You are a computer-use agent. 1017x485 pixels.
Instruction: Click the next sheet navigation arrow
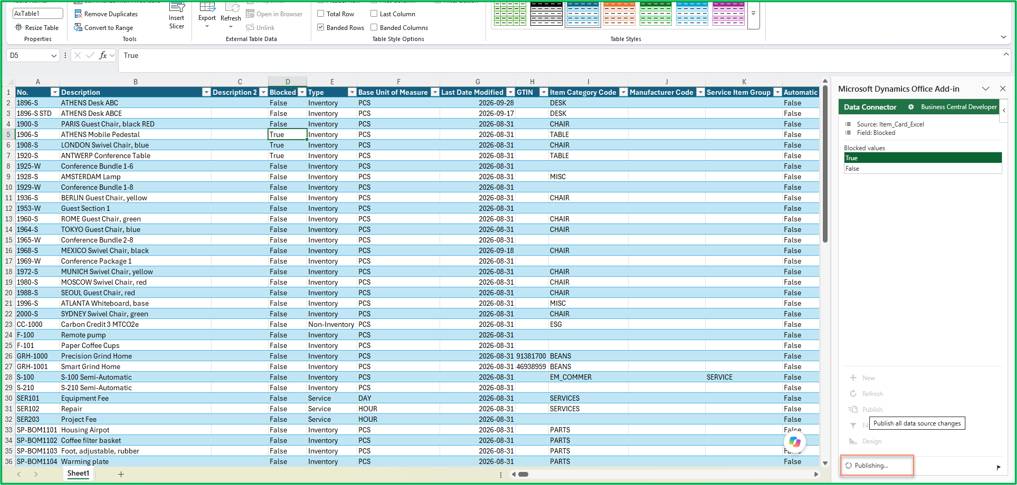pyautogui.click(x=36, y=474)
